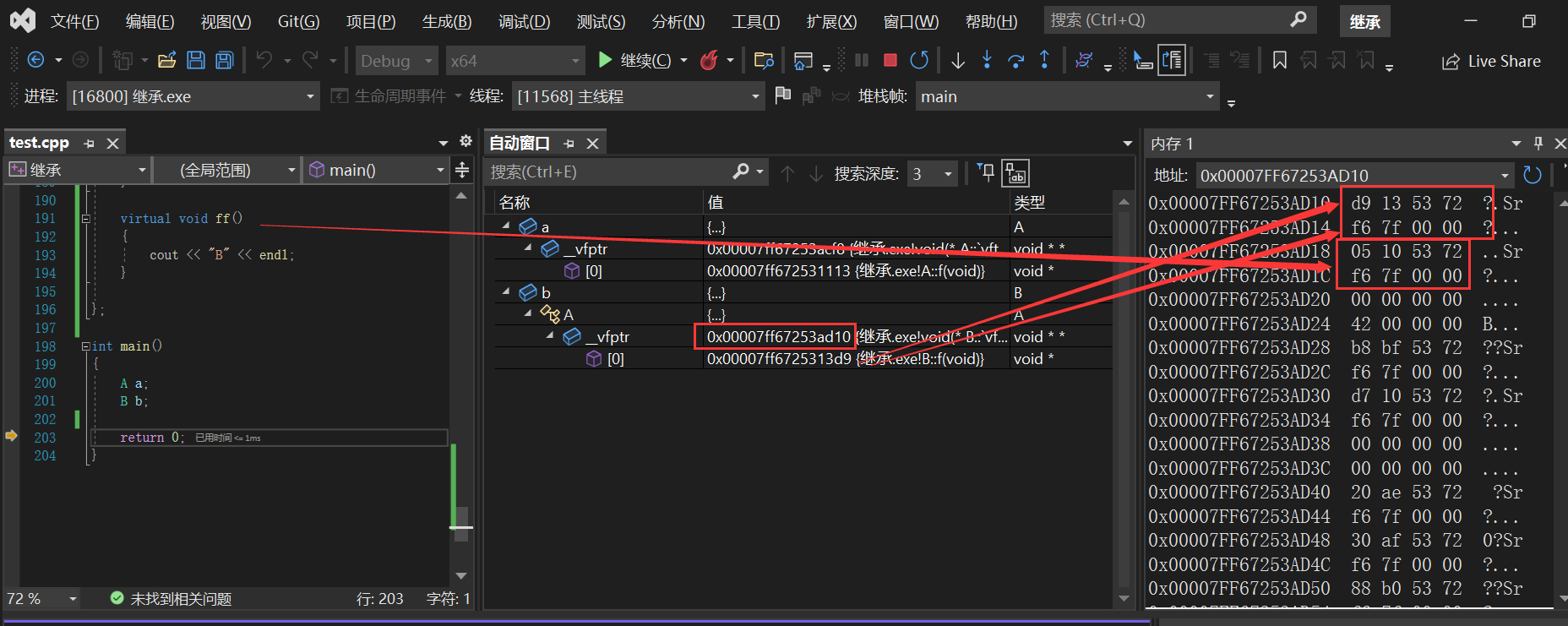This screenshot has width=1568, height=626.
Task: Click the Refresh icon in Memory 1 panel
Action: [1533, 175]
